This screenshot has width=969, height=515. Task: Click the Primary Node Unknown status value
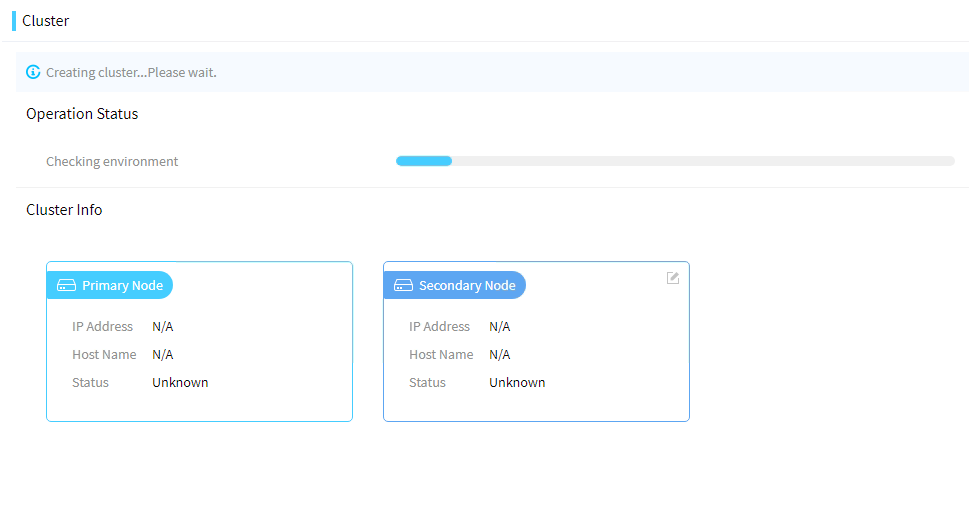(180, 382)
